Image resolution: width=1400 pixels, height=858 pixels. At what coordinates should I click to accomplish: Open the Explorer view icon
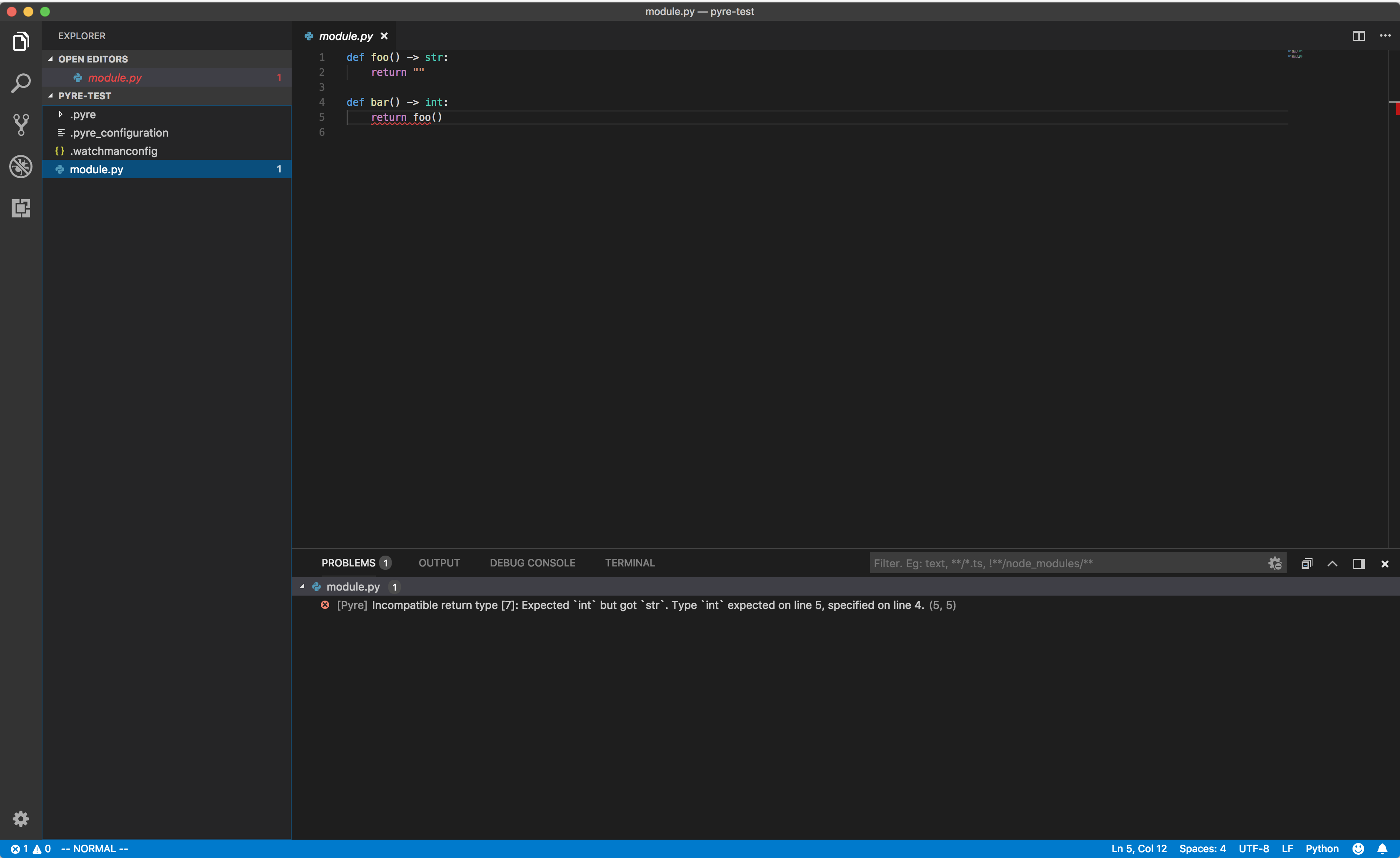pos(21,42)
